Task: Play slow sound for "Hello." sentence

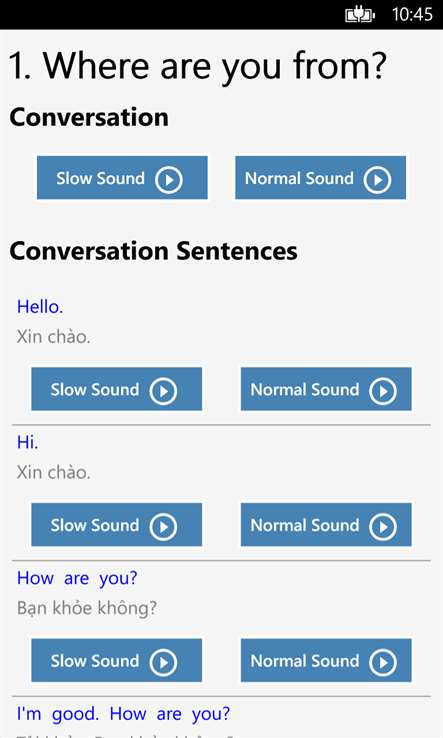Action: [x=116, y=389]
